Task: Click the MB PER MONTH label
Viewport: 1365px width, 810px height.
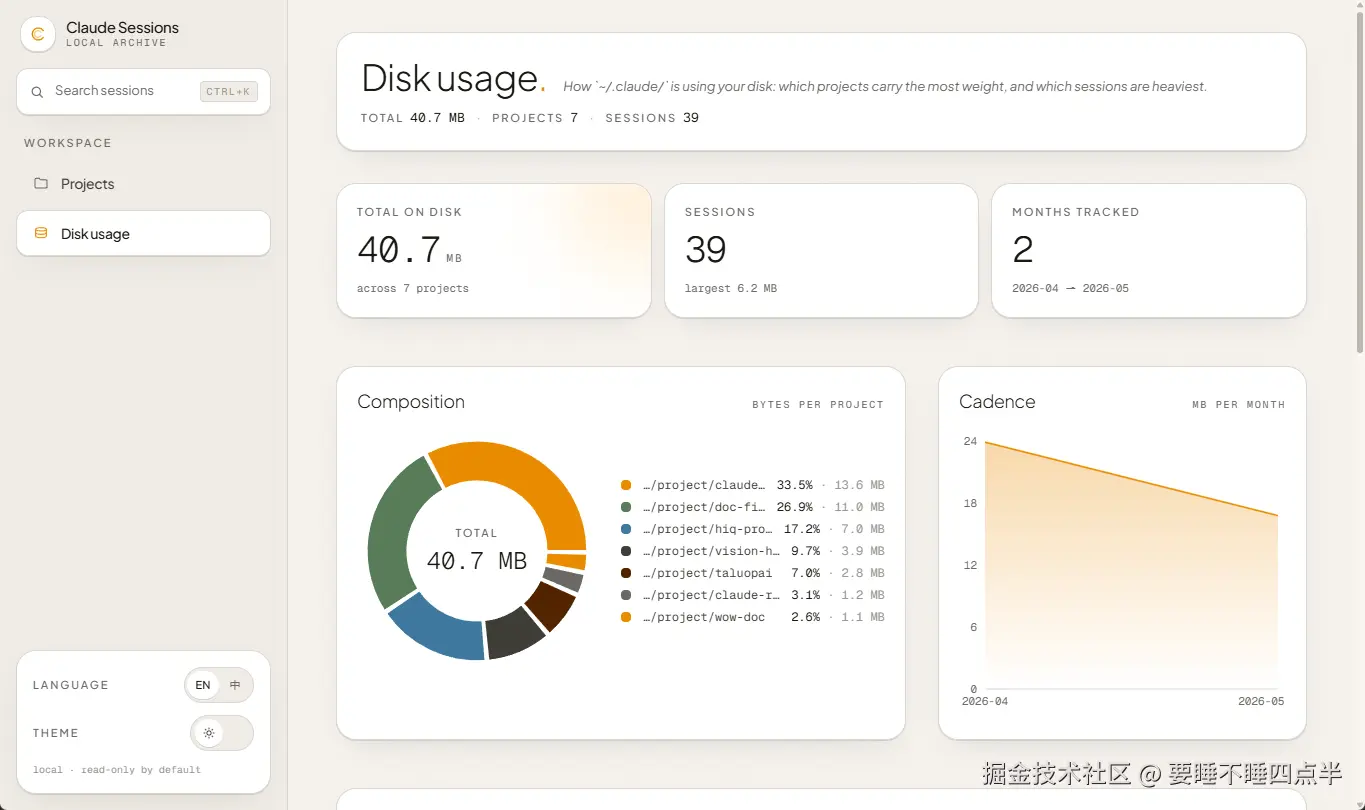Action: click(x=1238, y=405)
